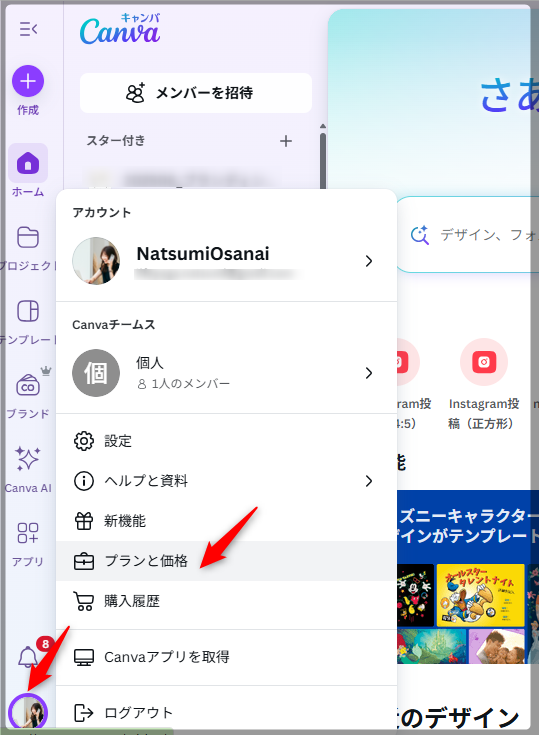Open Canva AI sparkle icon
Image resolution: width=539 pixels, height=735 pixels.
28,458
